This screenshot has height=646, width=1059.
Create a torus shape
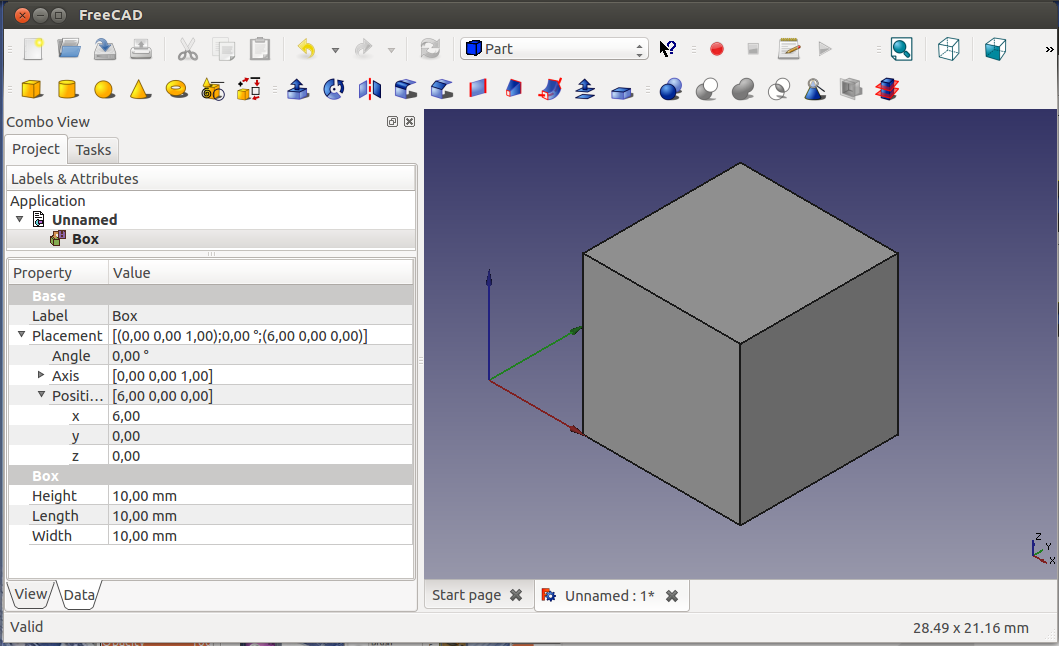click(177, 90)
